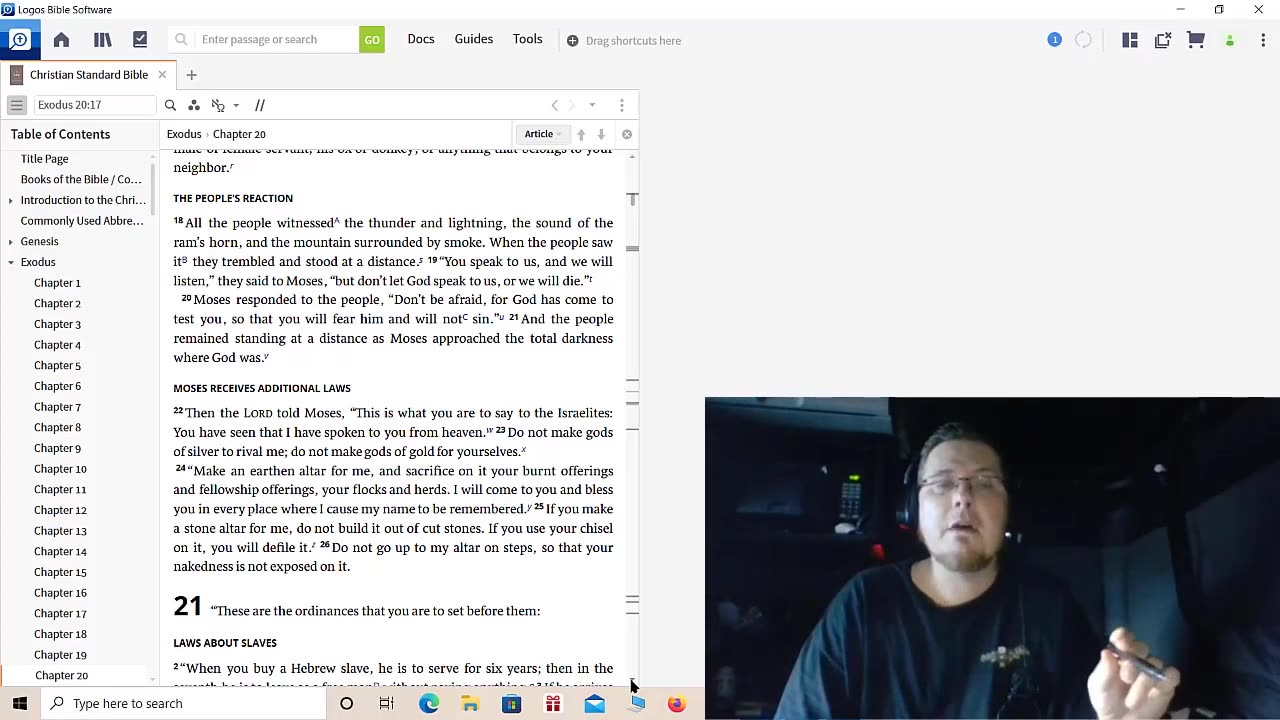Open the Tools menu
The height and width of the screenshot is (720, 1280).
[x=528, y=39]
